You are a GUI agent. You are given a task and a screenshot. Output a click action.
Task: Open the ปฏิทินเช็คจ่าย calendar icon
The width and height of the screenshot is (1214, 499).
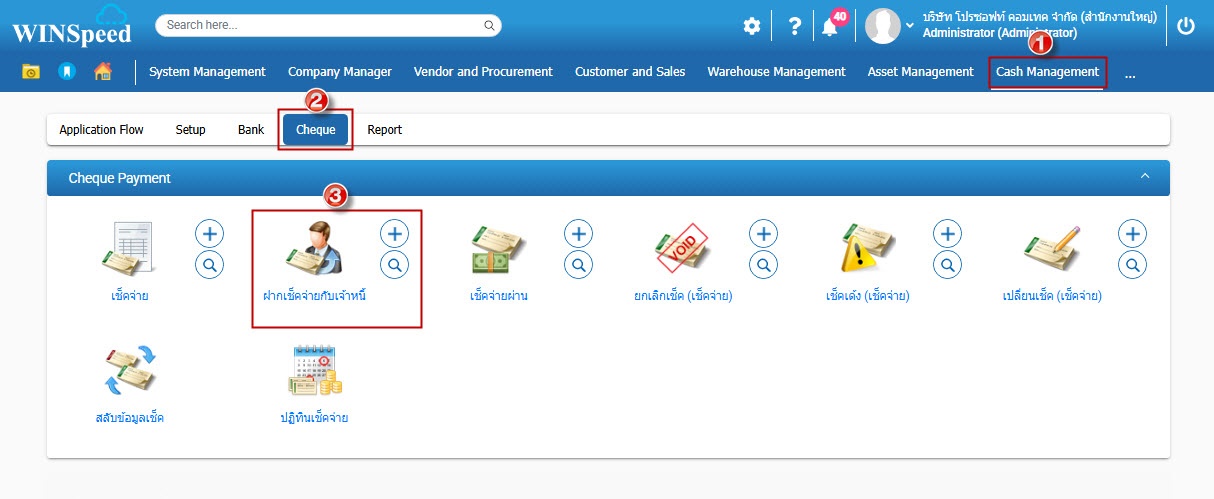click(x=314, y=371)
